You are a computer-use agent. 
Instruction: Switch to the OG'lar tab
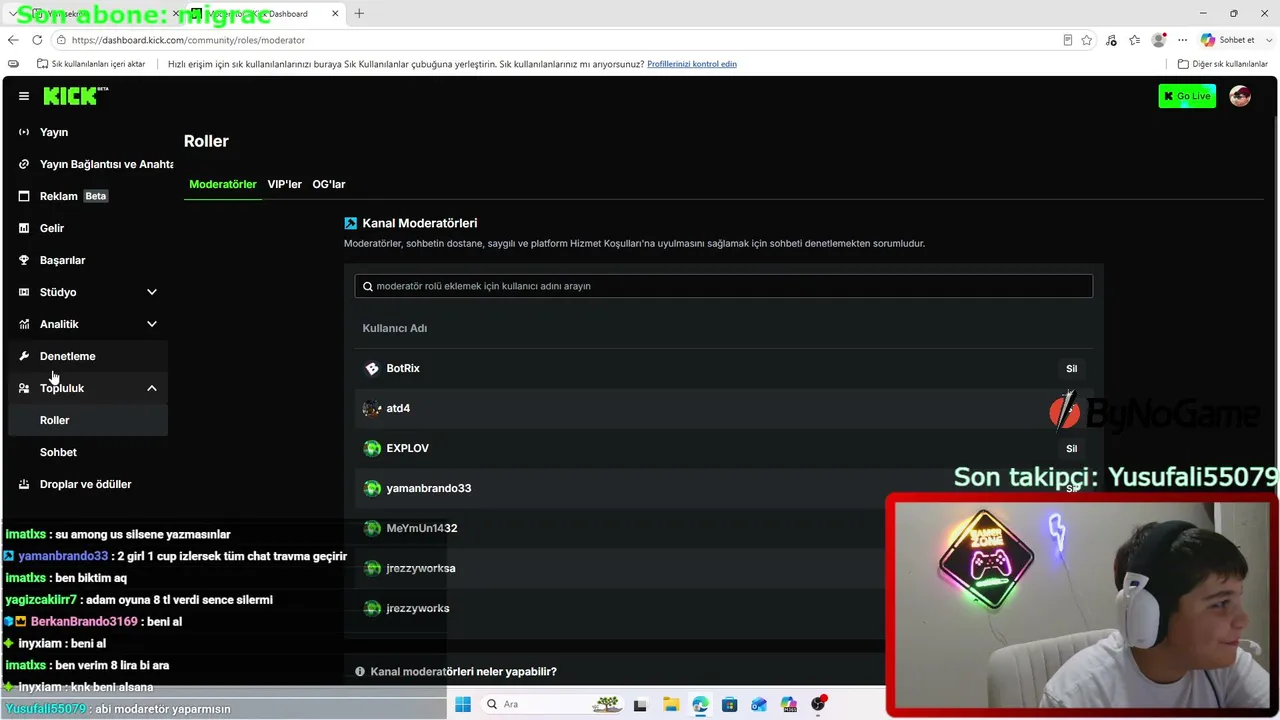[x=329, y=184]
